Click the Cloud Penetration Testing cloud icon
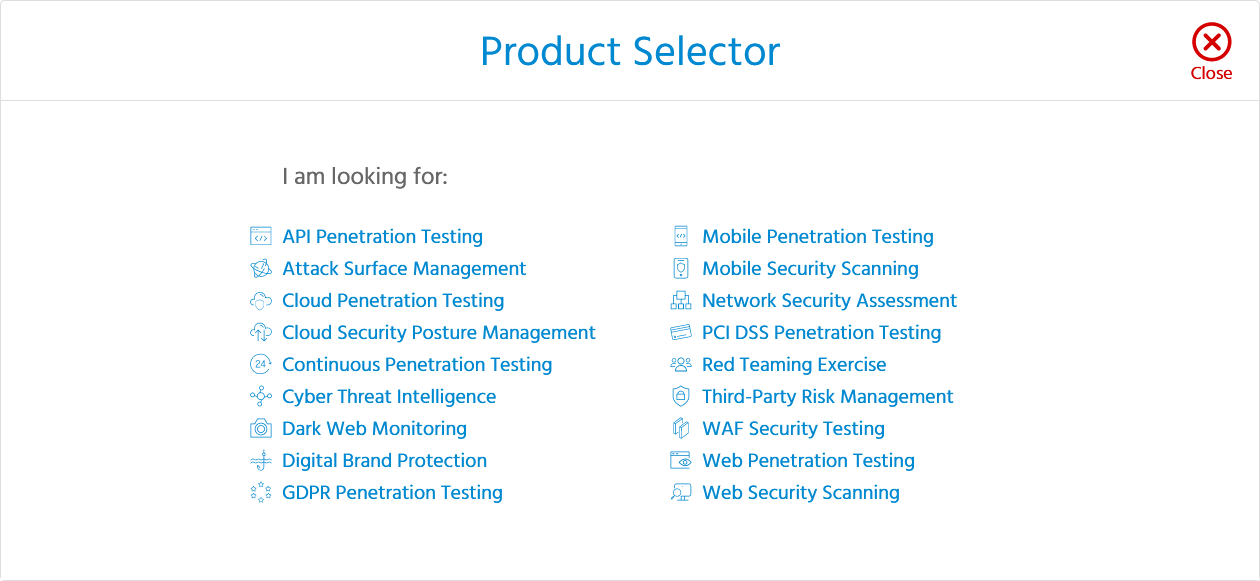This screenshot has height=581, width=1260. [261, 301]
